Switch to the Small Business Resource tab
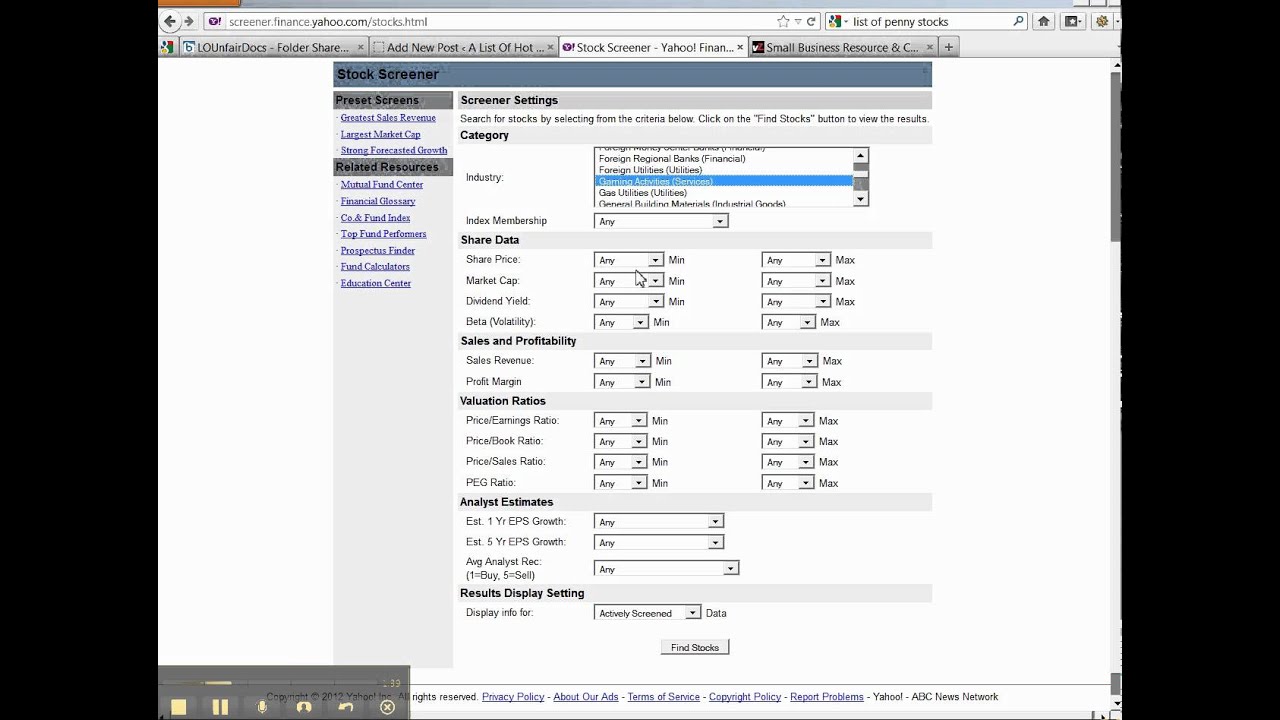Image resolution: width=1280 pixels, height=720 pixels. pyautogui.click(x=843, y=47)
